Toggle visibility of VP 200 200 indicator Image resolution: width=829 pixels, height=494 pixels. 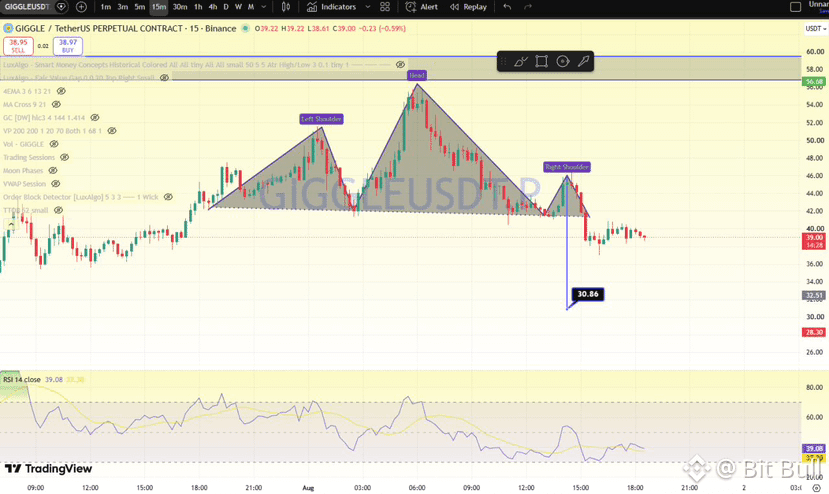click(x=112, y=131)
